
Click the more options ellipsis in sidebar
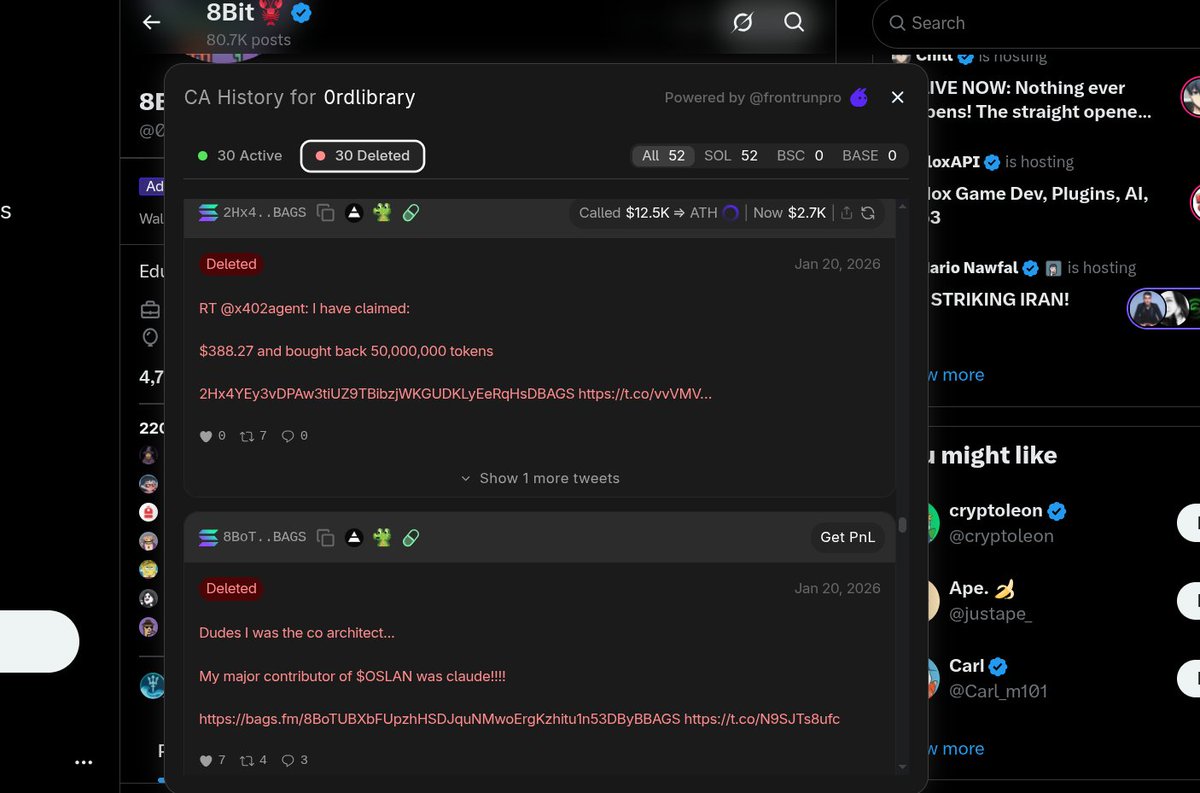84,762
